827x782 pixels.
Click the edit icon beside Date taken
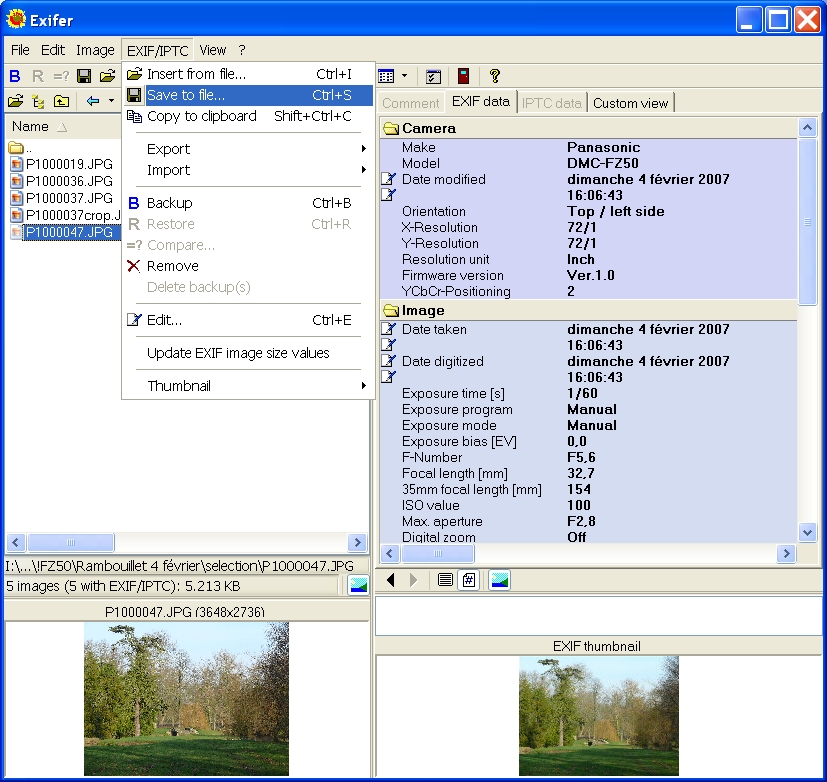coord(389,329)
